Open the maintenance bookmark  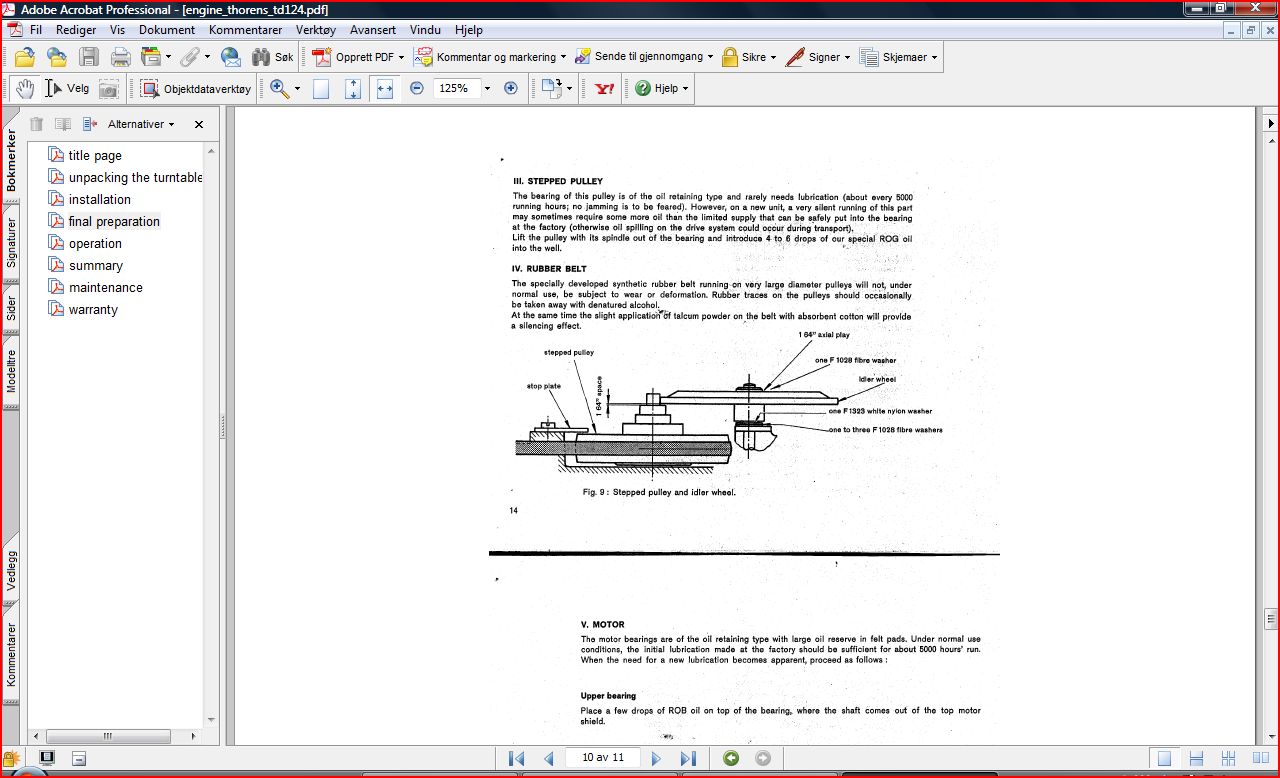pyautogui.click(x=105, y=287)
